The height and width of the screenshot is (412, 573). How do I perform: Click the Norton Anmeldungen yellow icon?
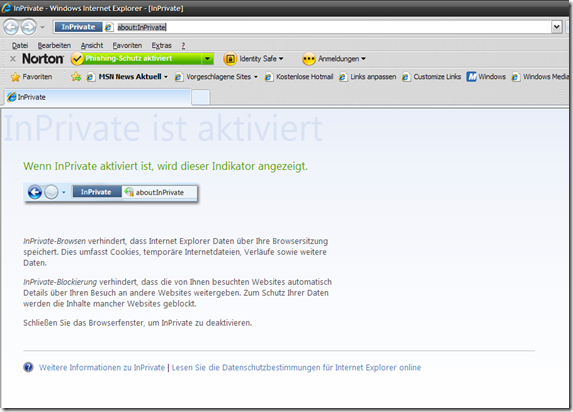[309, 59]
